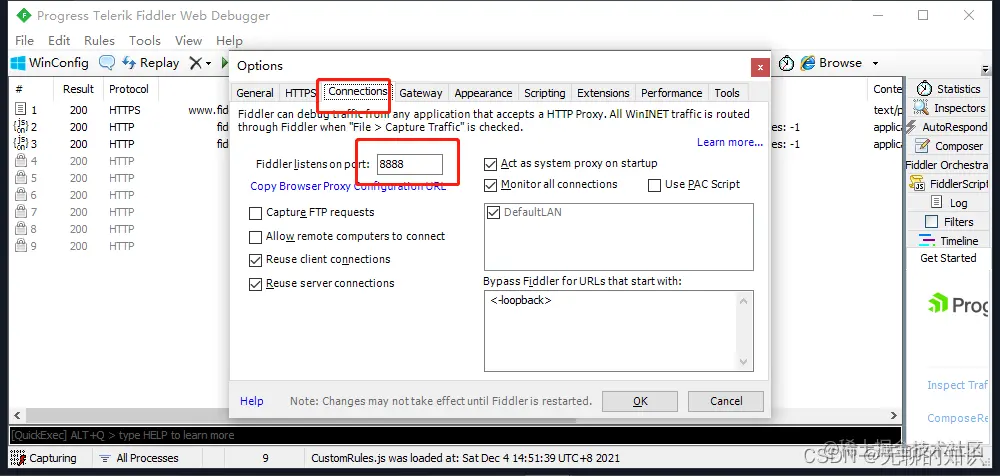Switch to the HTTPS options tab
Viewport: 1000px width, 476px height.
pyautogui.click(x=300, y=93)
